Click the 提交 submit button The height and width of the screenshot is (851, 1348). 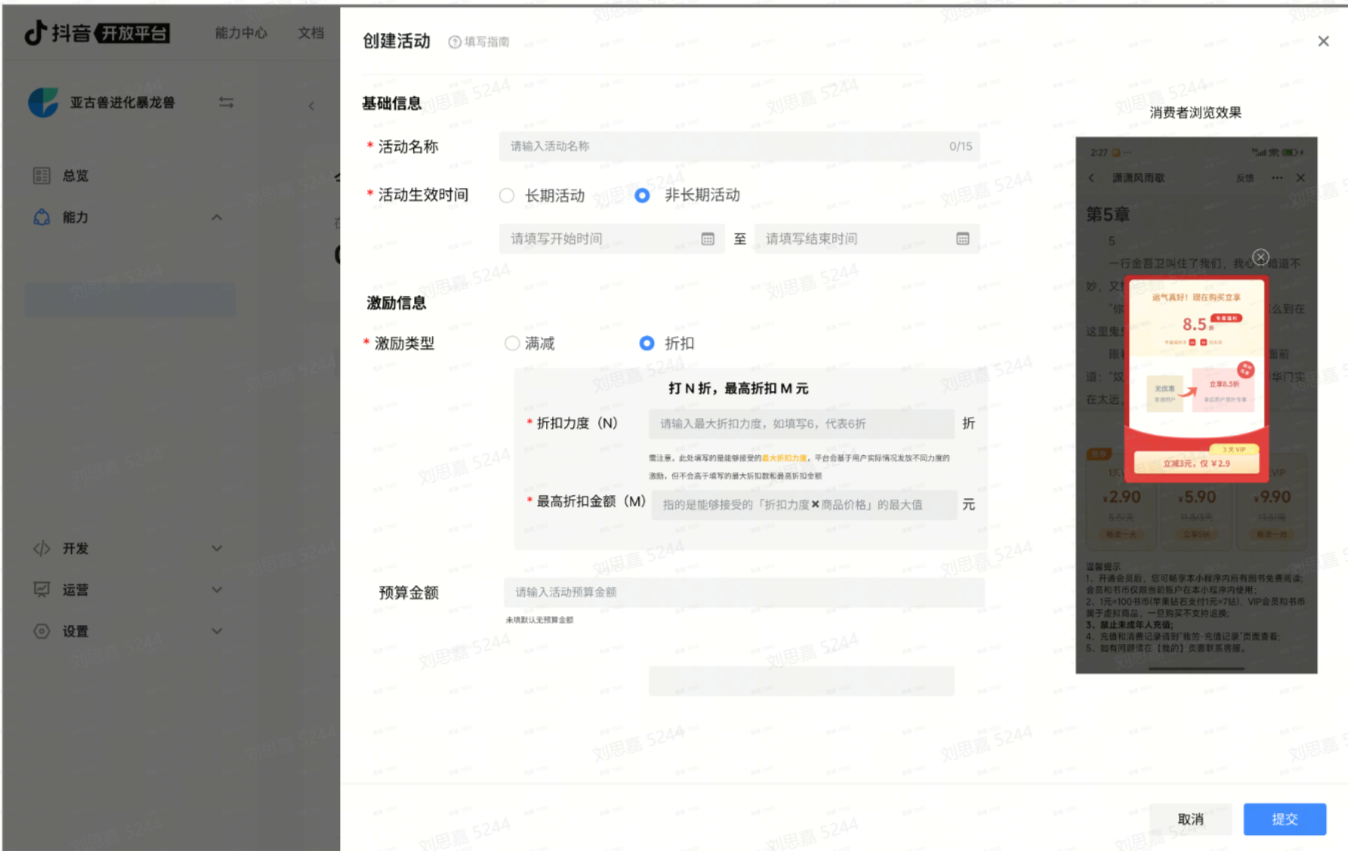[x=1284, y=819]
